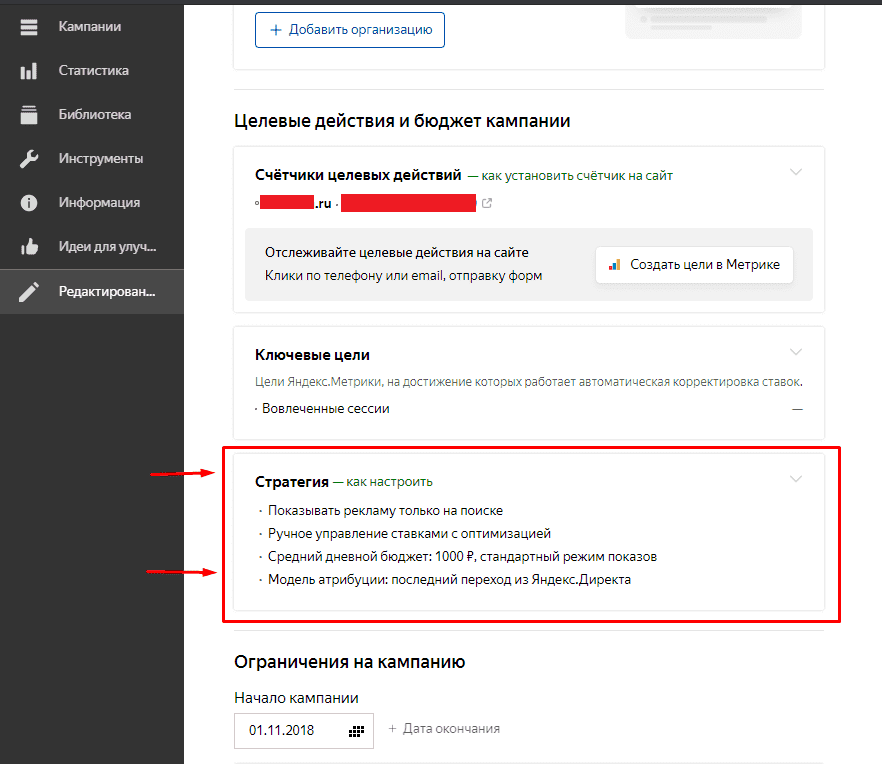
Task: Expand Стратегия section chevron
Action: click(x=795, y=479)
